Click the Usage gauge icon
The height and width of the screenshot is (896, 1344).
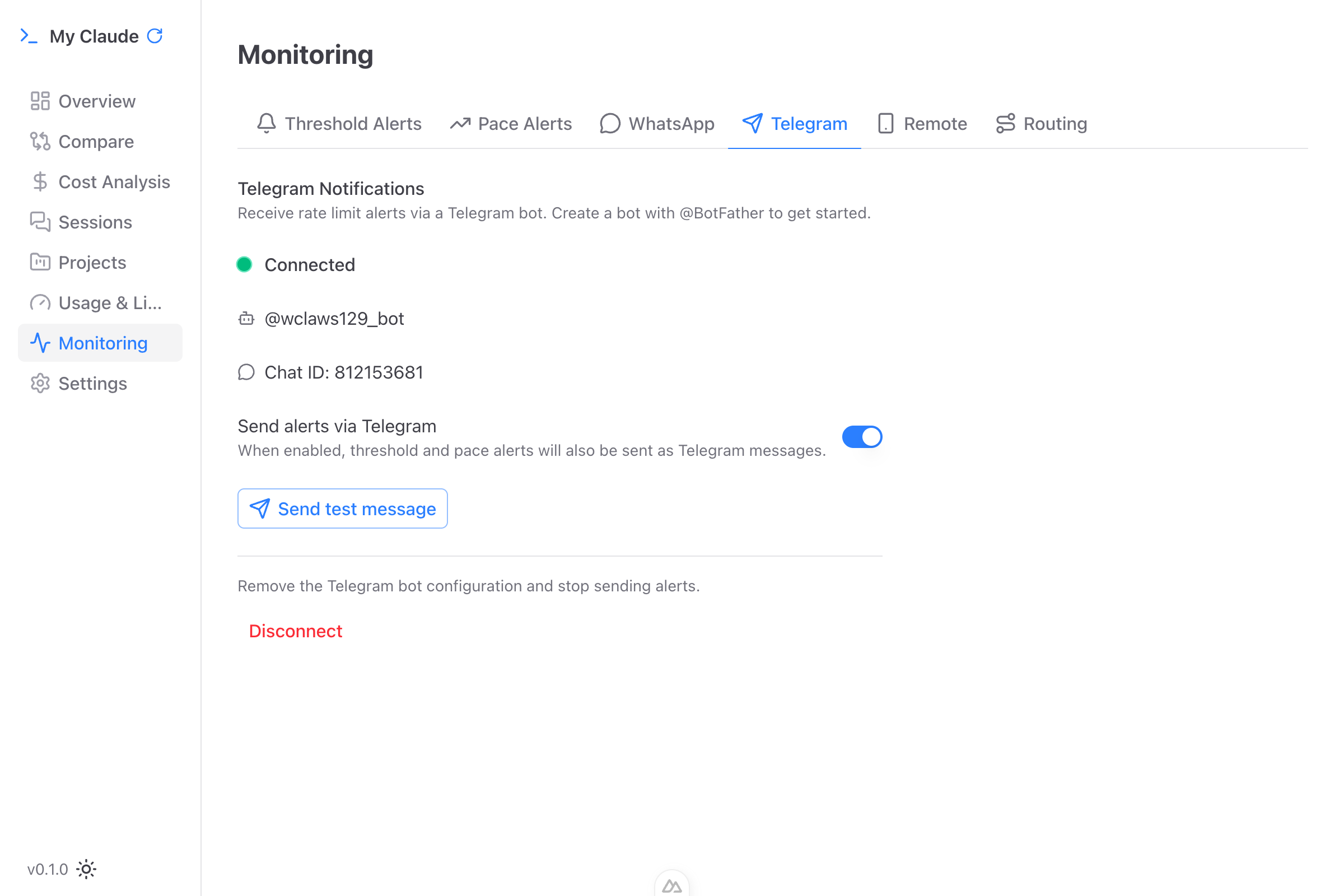click(40, 302)
